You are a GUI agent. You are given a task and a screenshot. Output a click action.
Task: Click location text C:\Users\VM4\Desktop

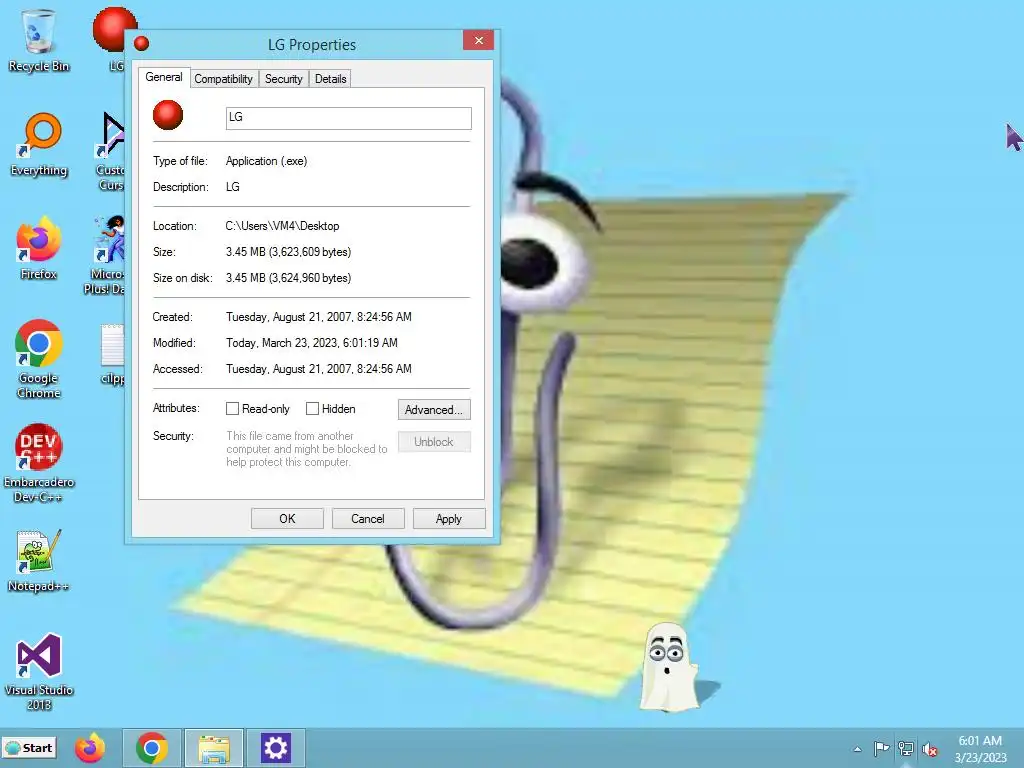pyautogui.click(x=282, y=226)
